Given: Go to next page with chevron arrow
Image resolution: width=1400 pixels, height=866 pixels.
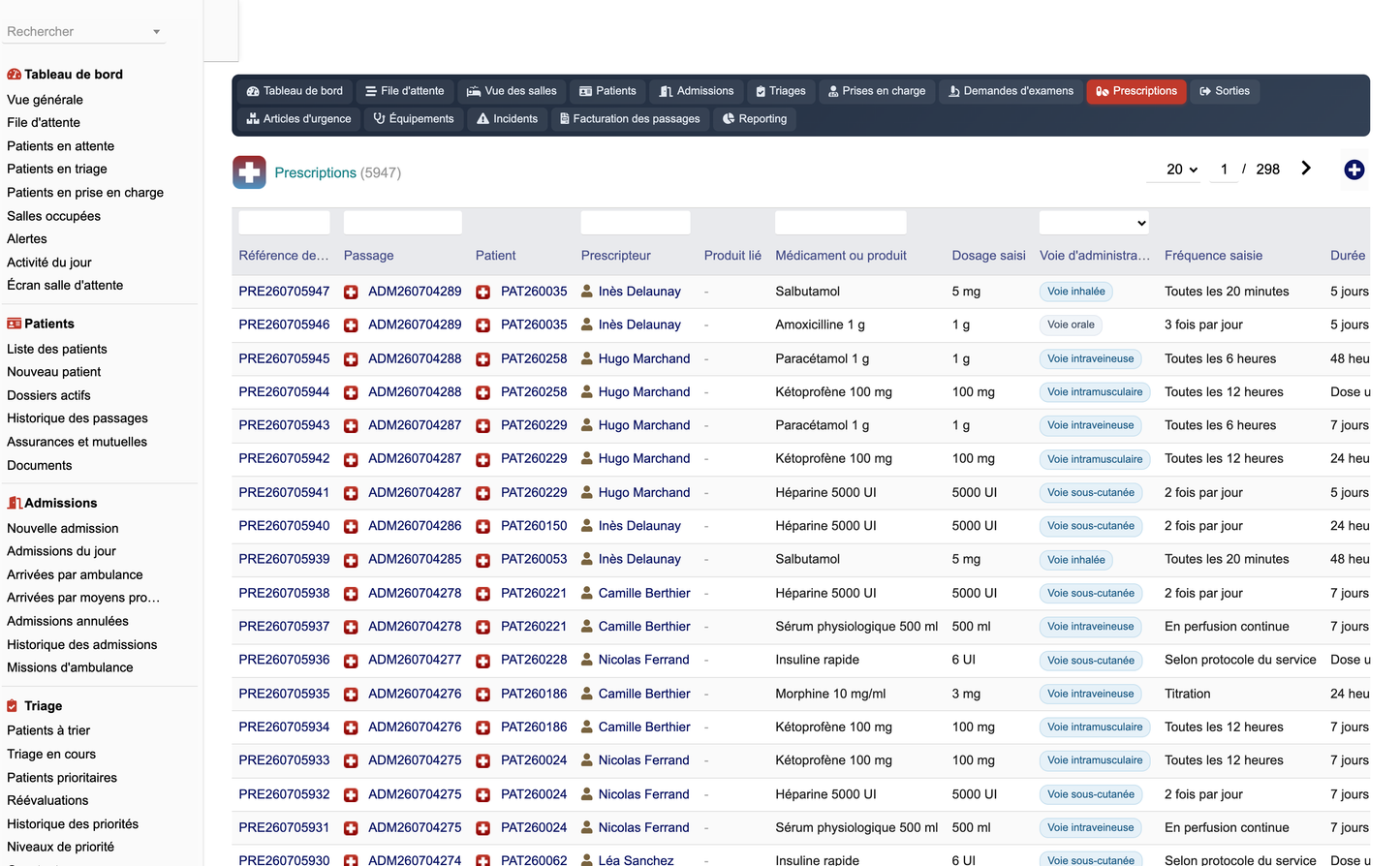Looking at the screenshot, I should click(1306, 169).
